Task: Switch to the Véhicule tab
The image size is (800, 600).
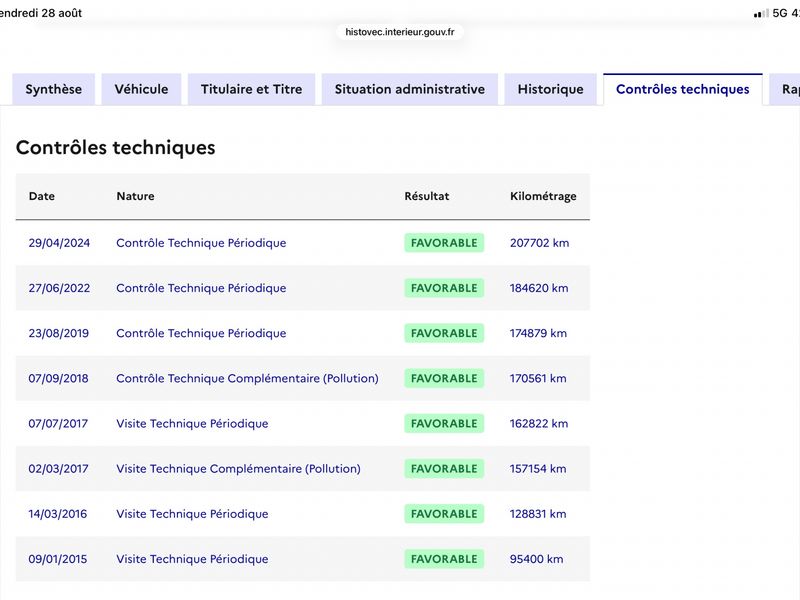Action: coord(141,89)
